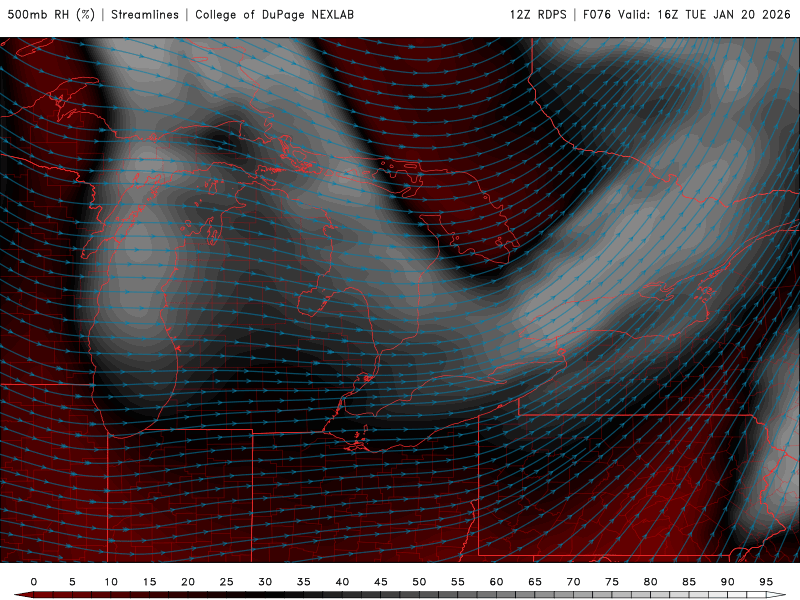Screen dimensions: 800x600
Task: Click the color bar label '20'
Action: (188, 582)
